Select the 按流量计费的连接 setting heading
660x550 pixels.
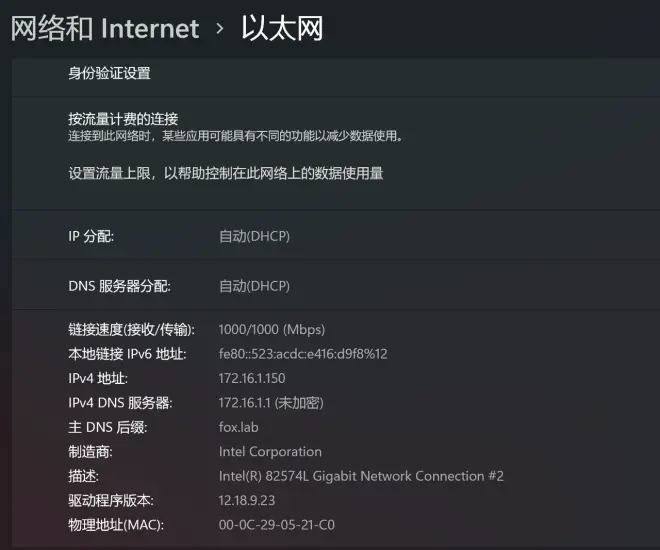tap(123, 119)
